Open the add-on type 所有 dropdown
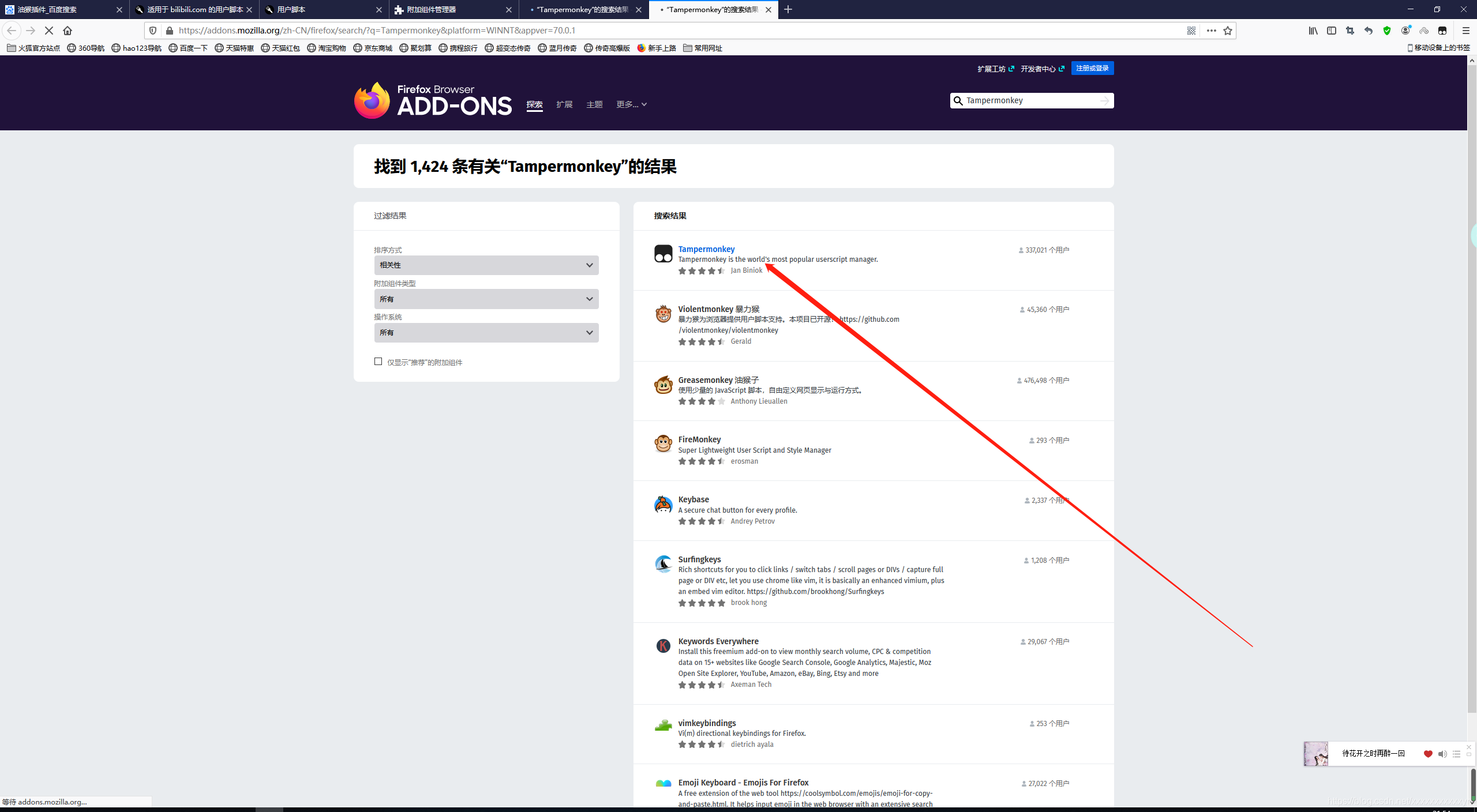The height and width of the screenshot is (812, 1477). [x=486, y=299]
